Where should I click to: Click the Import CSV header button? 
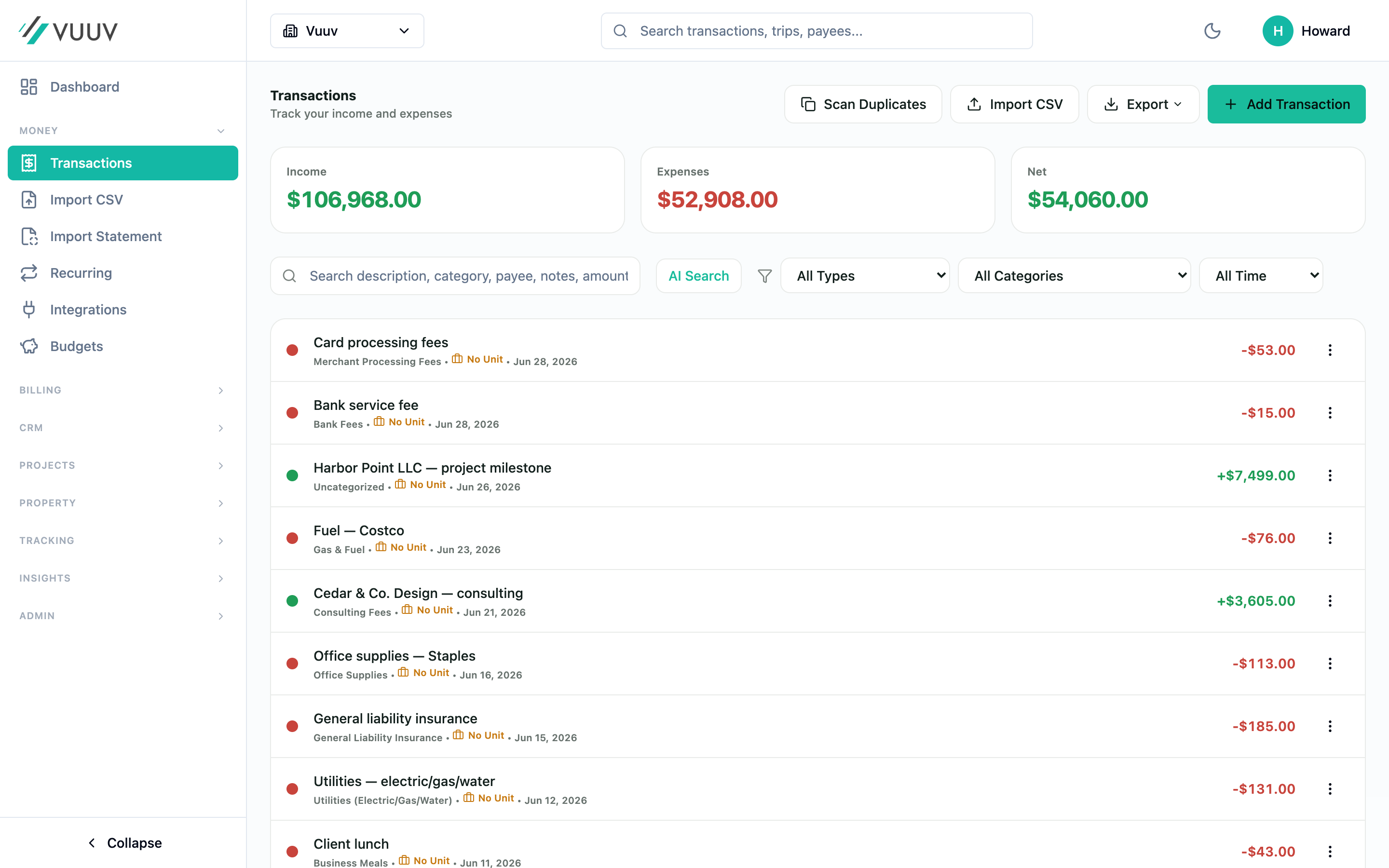1014,104
